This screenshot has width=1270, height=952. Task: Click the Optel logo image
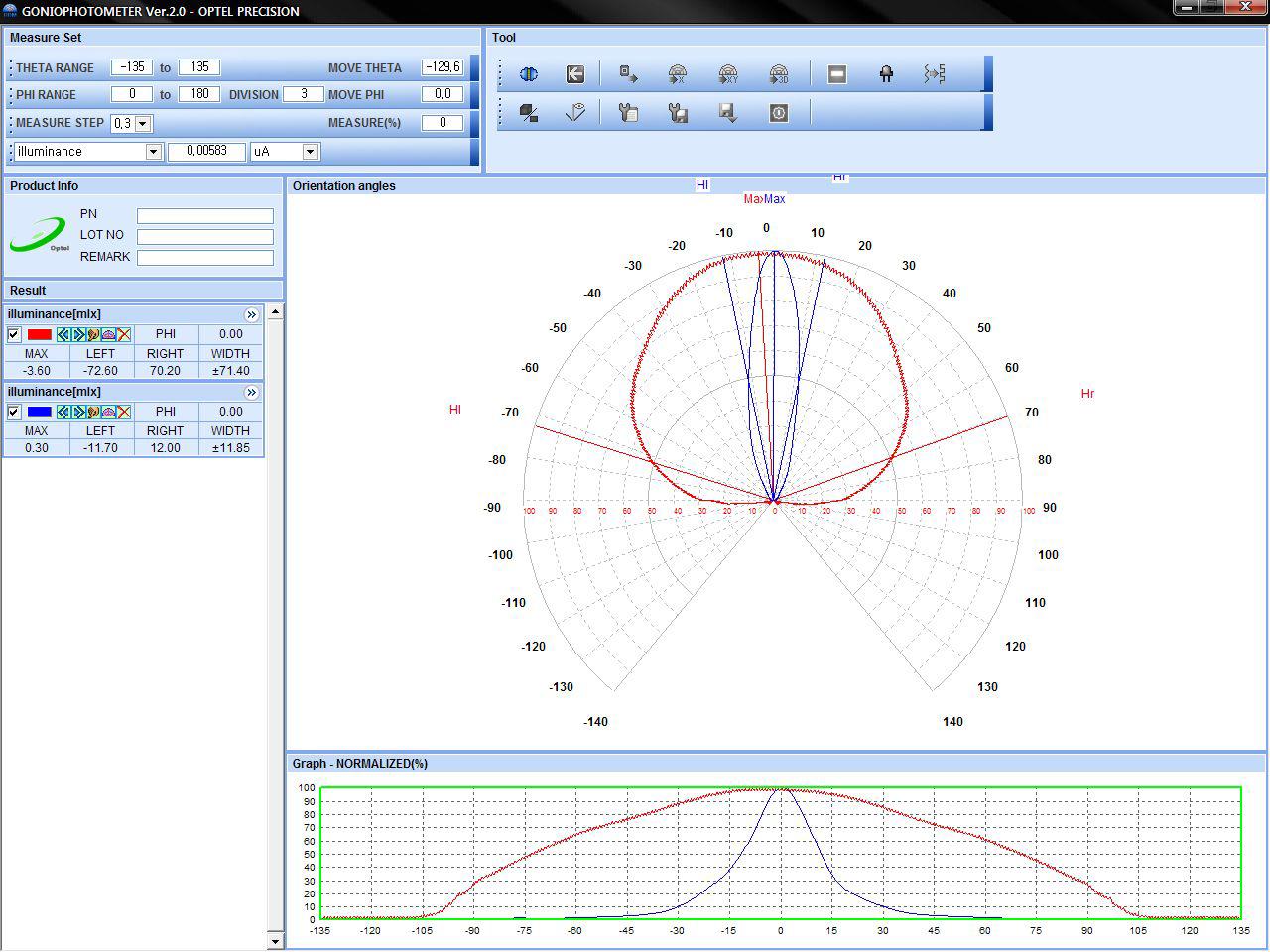40,236
